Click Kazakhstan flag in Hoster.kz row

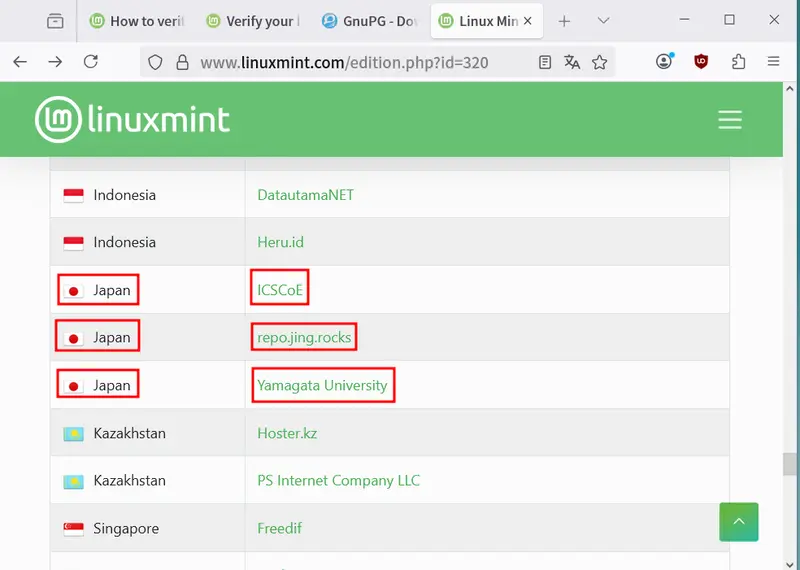[73, 434]
